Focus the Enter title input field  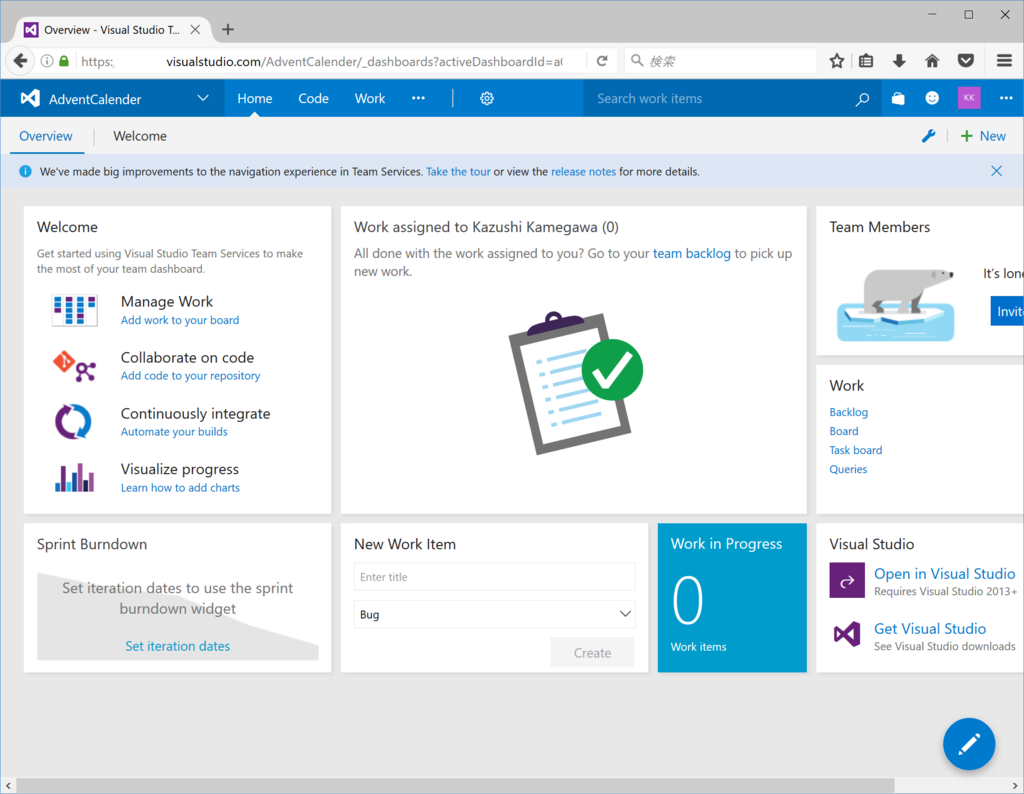tap(494, 577)
